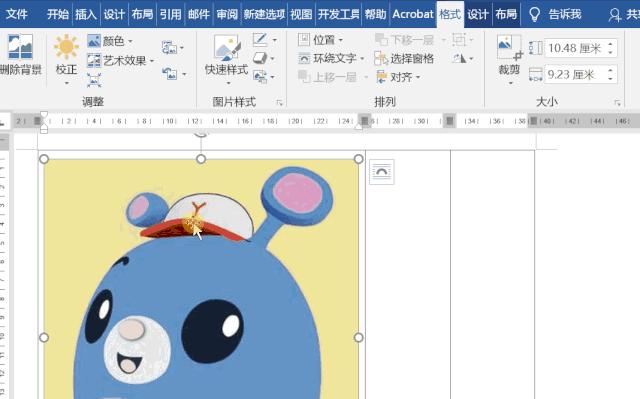Open the 选择窗格 selection pane

point(404,59)
